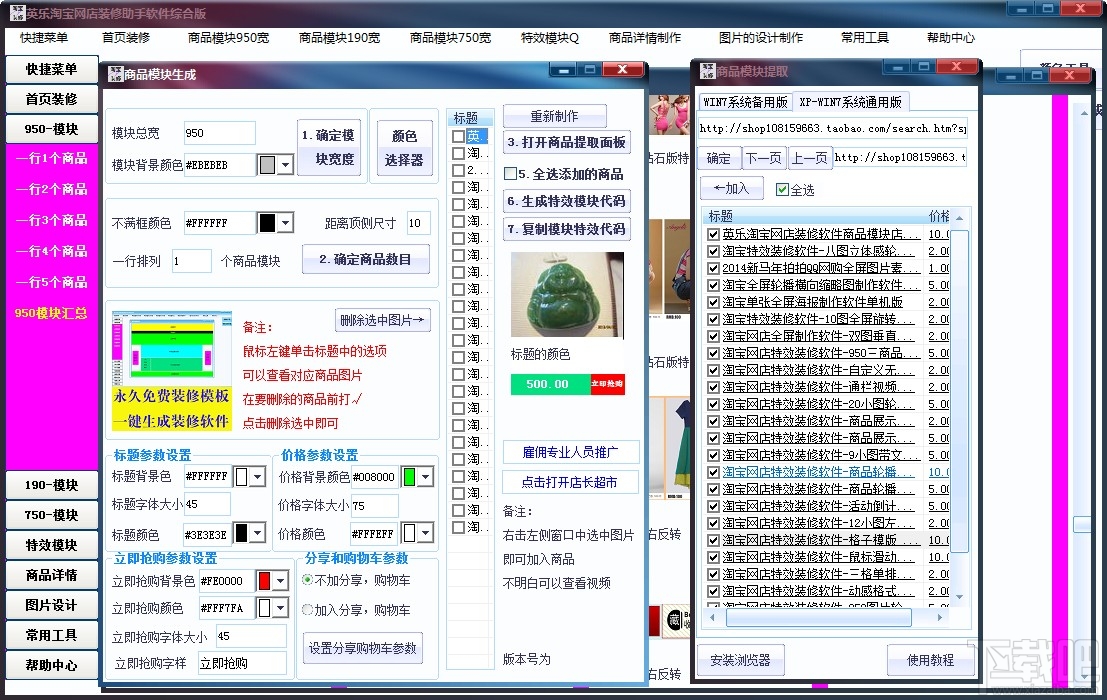1107x700 pixels.
Task: Open 价格背景颜色 color dropdown
Action: click(x=425, y=476)
